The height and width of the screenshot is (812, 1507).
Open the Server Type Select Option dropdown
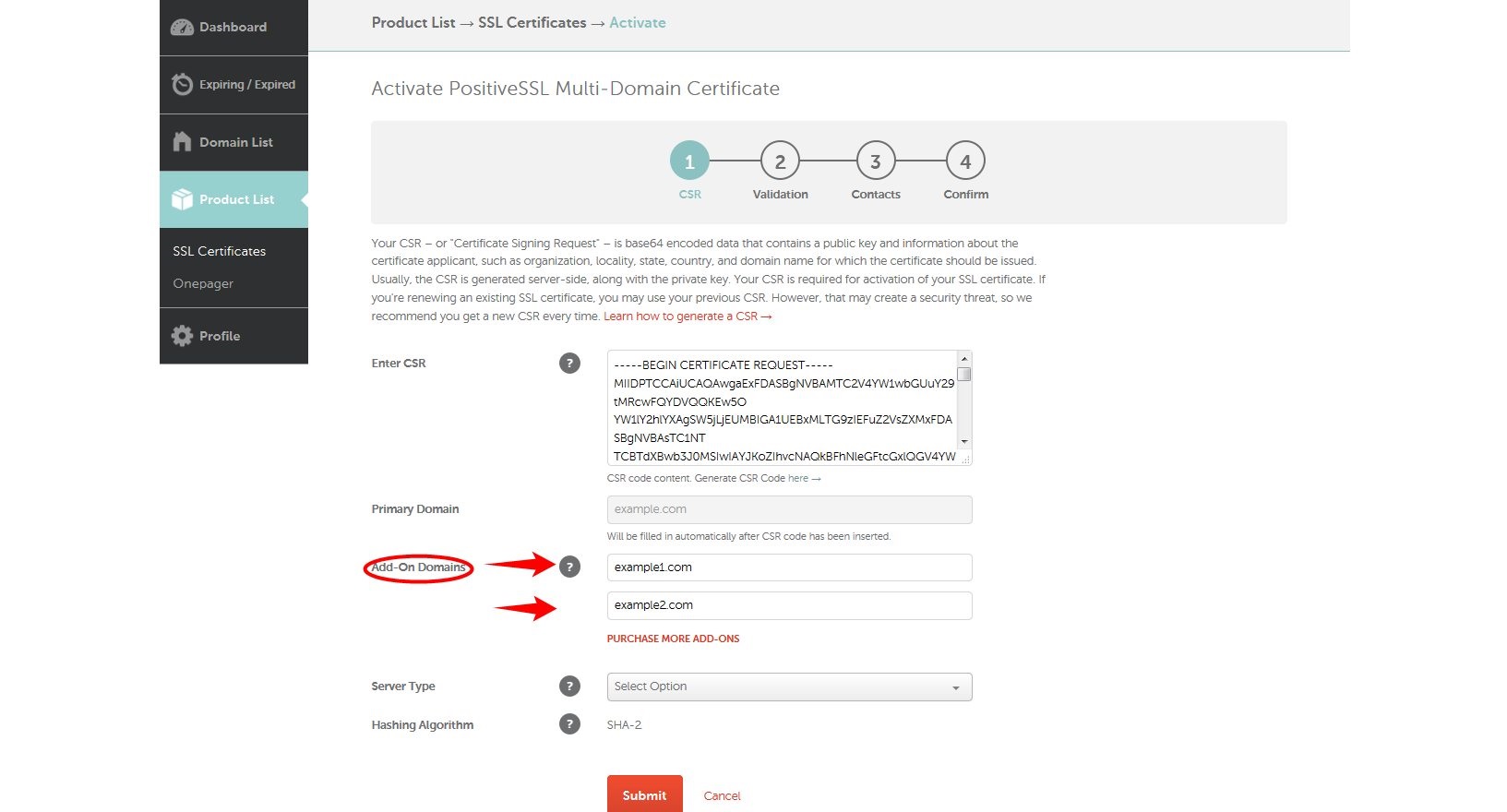click(x=788, y=687)
